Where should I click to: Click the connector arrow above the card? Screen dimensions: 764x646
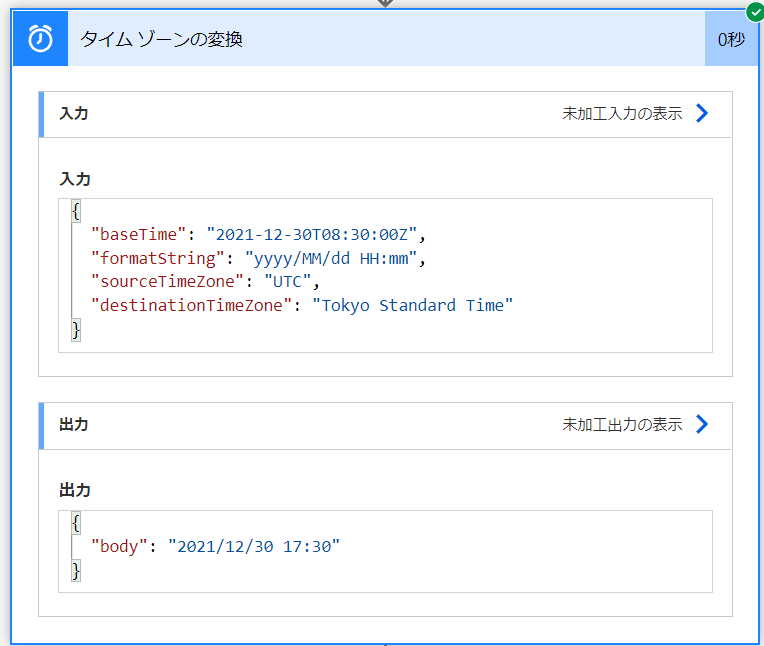[385, 3]
